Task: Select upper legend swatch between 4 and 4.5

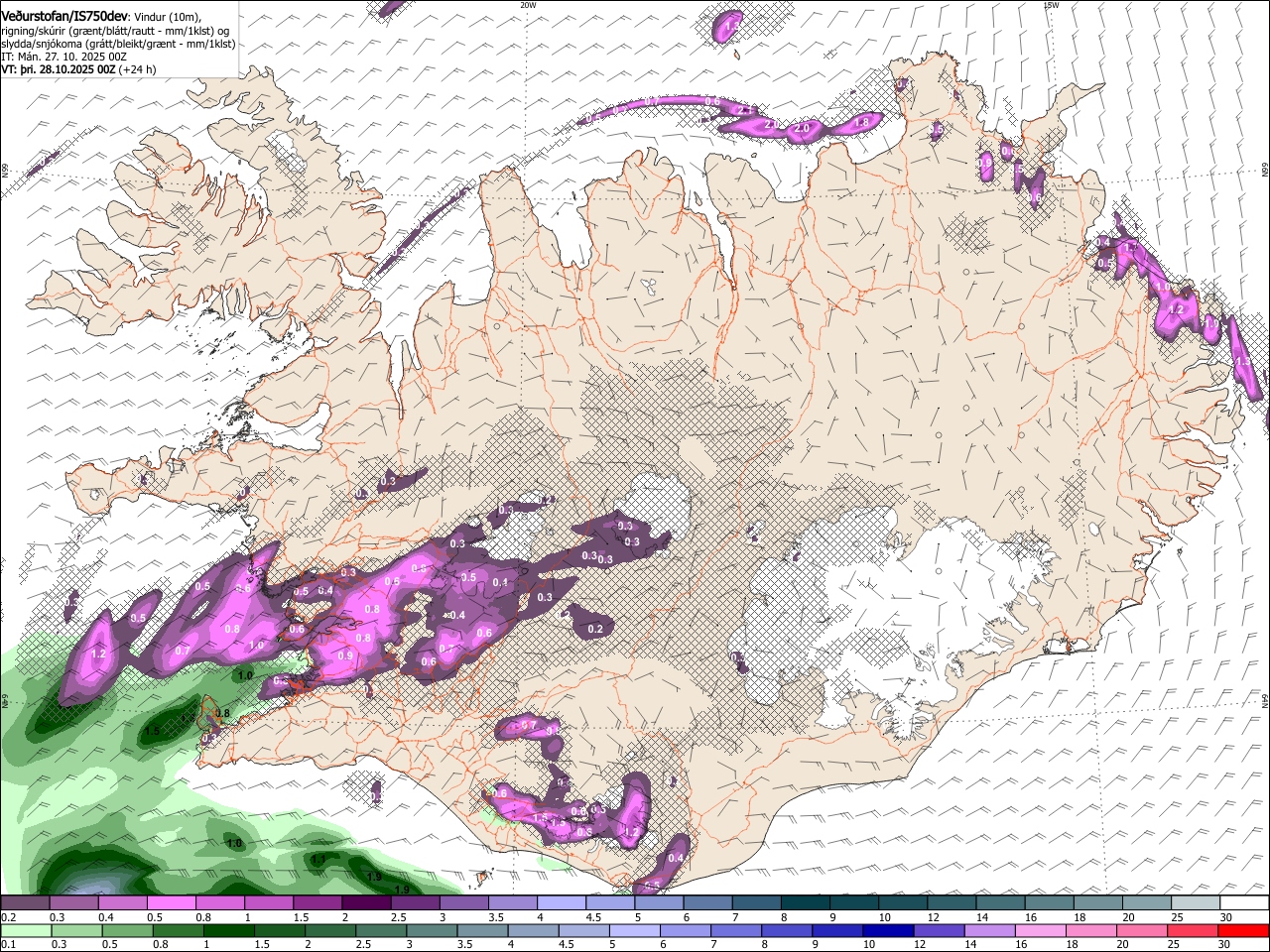Action: click(561, 902)
